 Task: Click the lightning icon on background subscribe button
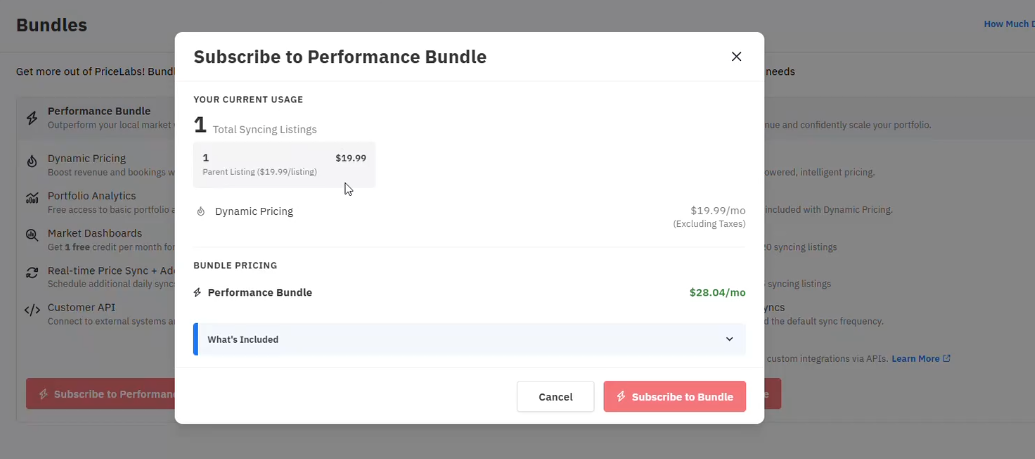point(44,394)
